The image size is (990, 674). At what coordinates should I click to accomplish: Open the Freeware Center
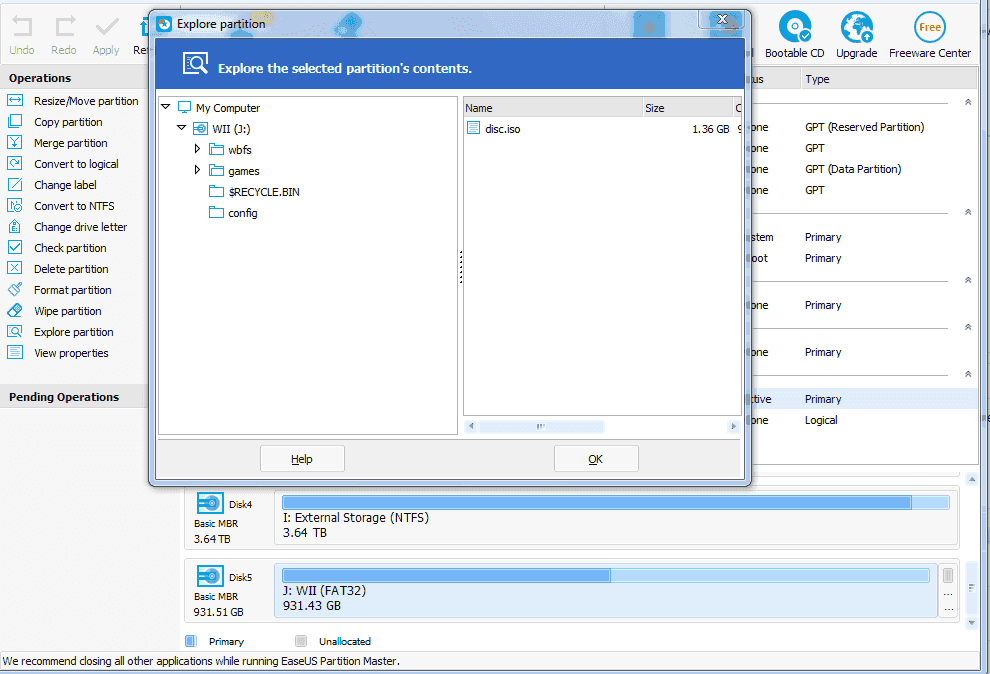tap(929, 35)
